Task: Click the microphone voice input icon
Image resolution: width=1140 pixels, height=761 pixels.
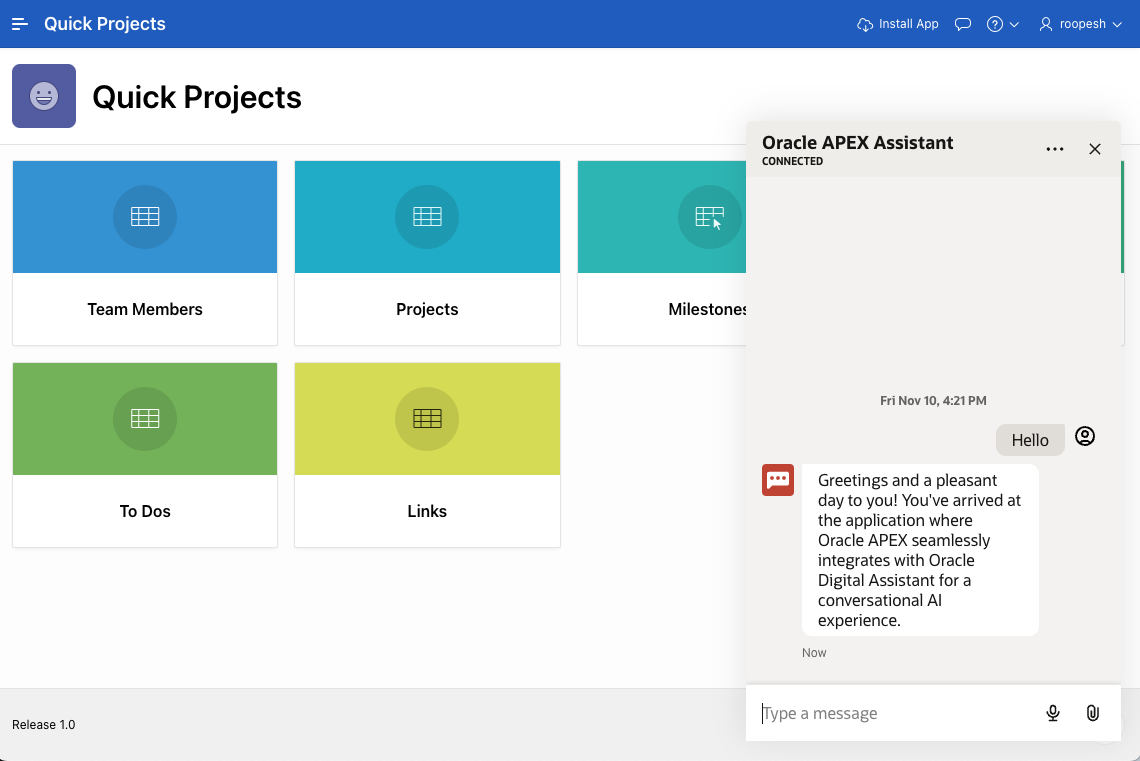Action: (x=1053, y=713)
